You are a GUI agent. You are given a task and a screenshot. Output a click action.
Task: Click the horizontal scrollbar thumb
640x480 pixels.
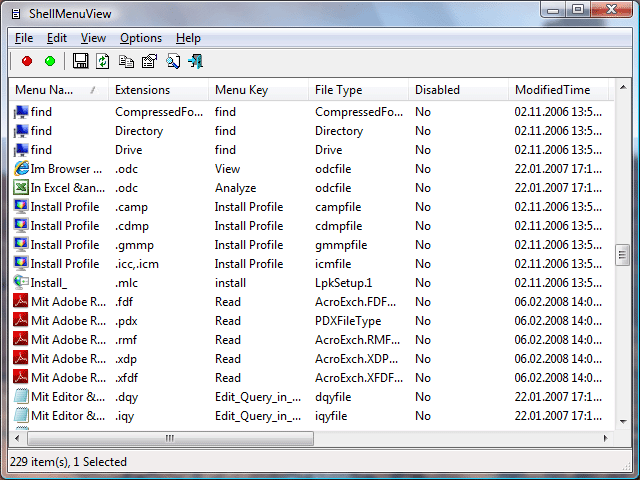pyautogui.click(x=170, y=438)
